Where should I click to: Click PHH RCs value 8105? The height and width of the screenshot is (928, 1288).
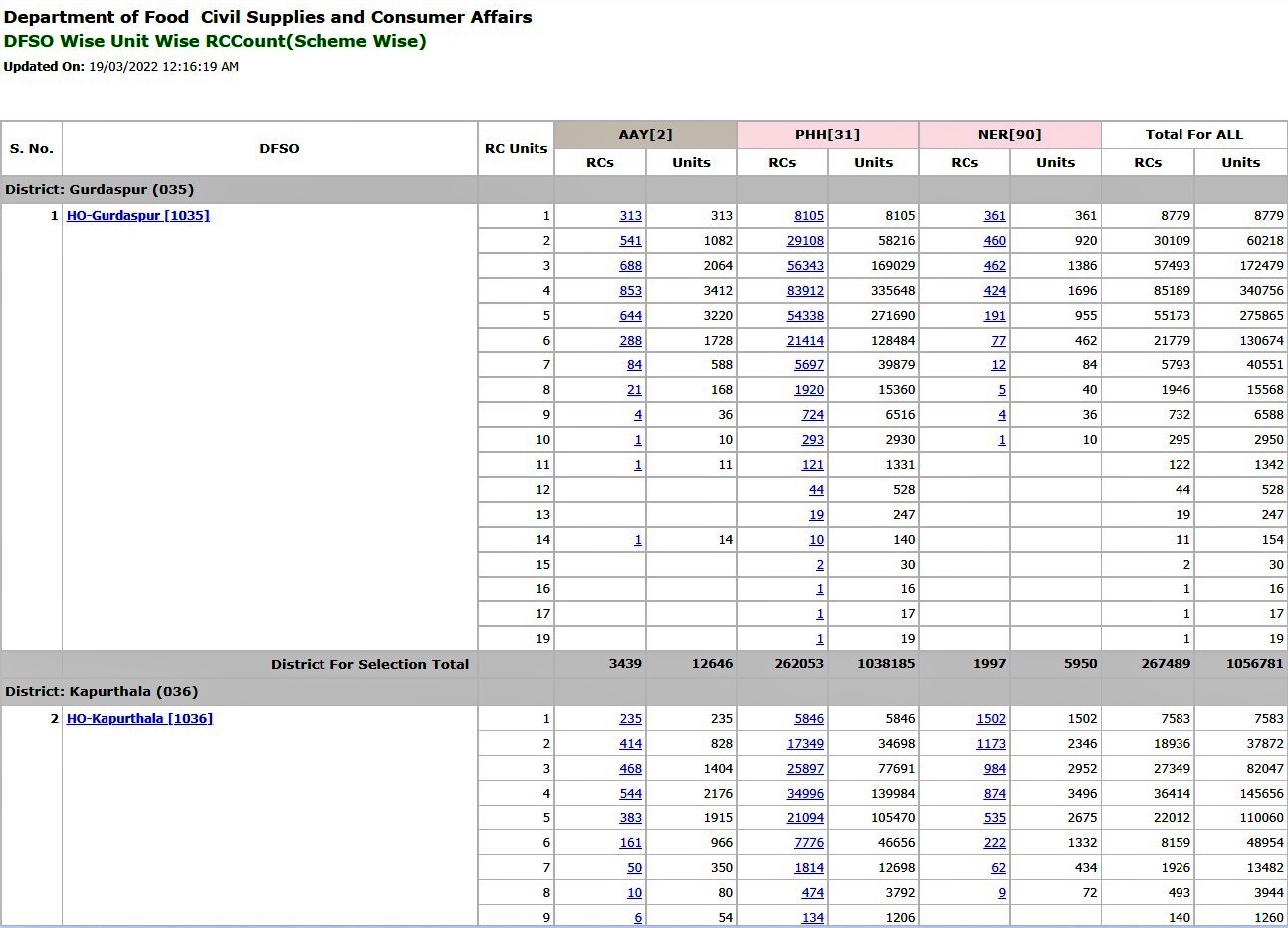[x=809, y=216]
